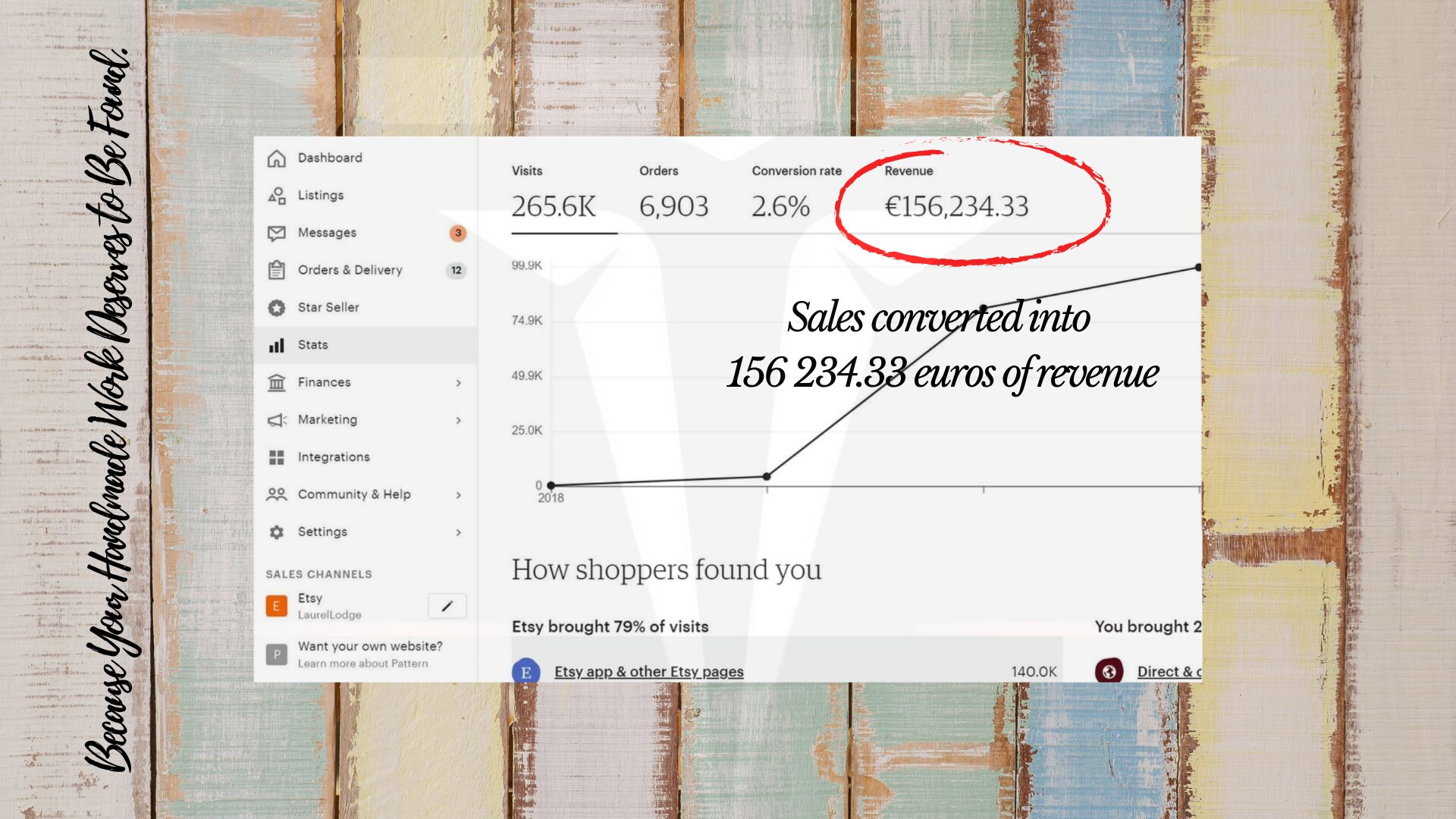The width and height of the screenshot is (1456, 819).
Task: Click the second data point on chart line
Action: (767, 476)
